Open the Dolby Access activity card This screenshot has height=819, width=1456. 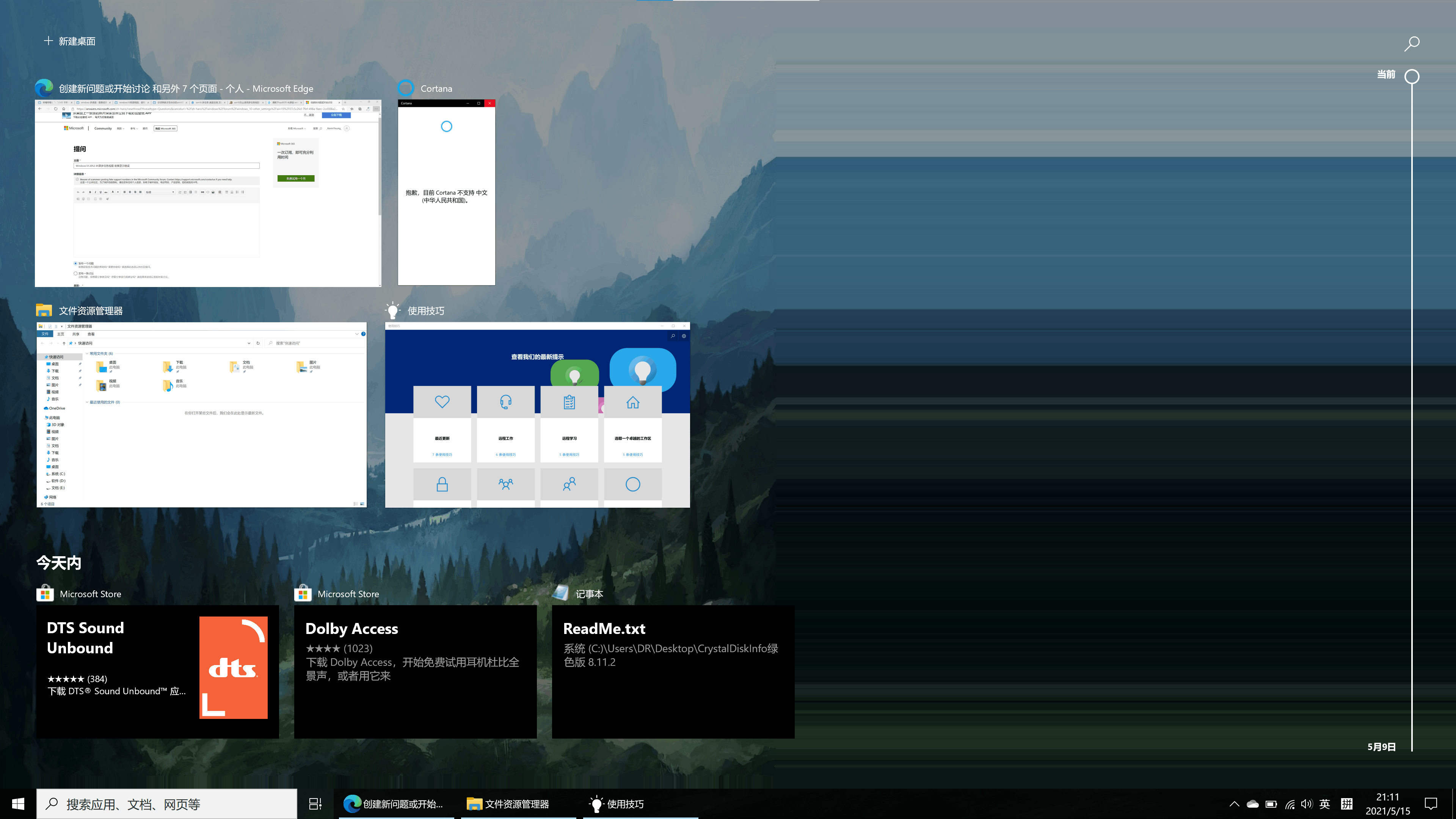coord(416,672)
